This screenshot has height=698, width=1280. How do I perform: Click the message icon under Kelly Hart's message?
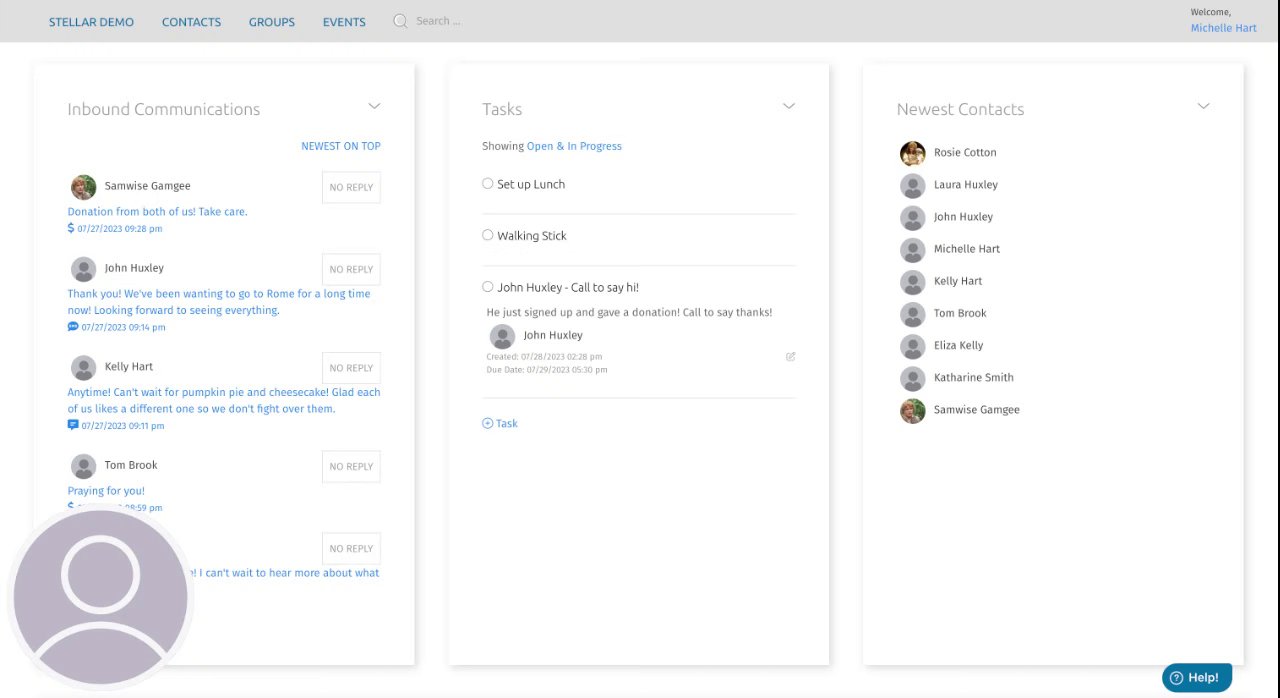(73, 425)
